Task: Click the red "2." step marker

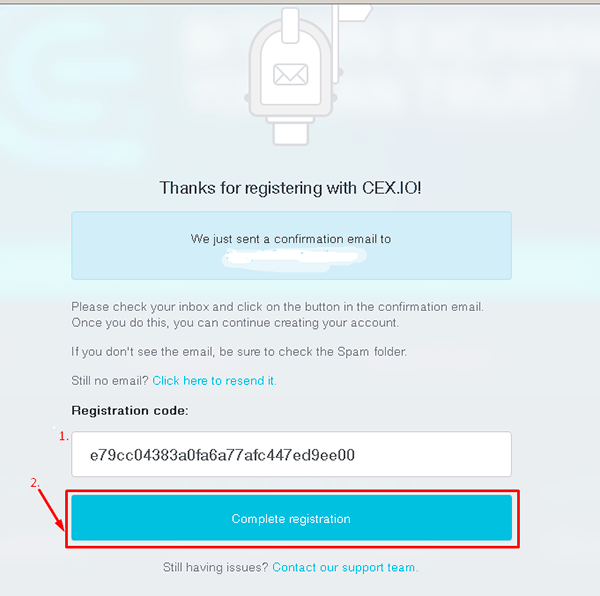Action: click(34, 483)
